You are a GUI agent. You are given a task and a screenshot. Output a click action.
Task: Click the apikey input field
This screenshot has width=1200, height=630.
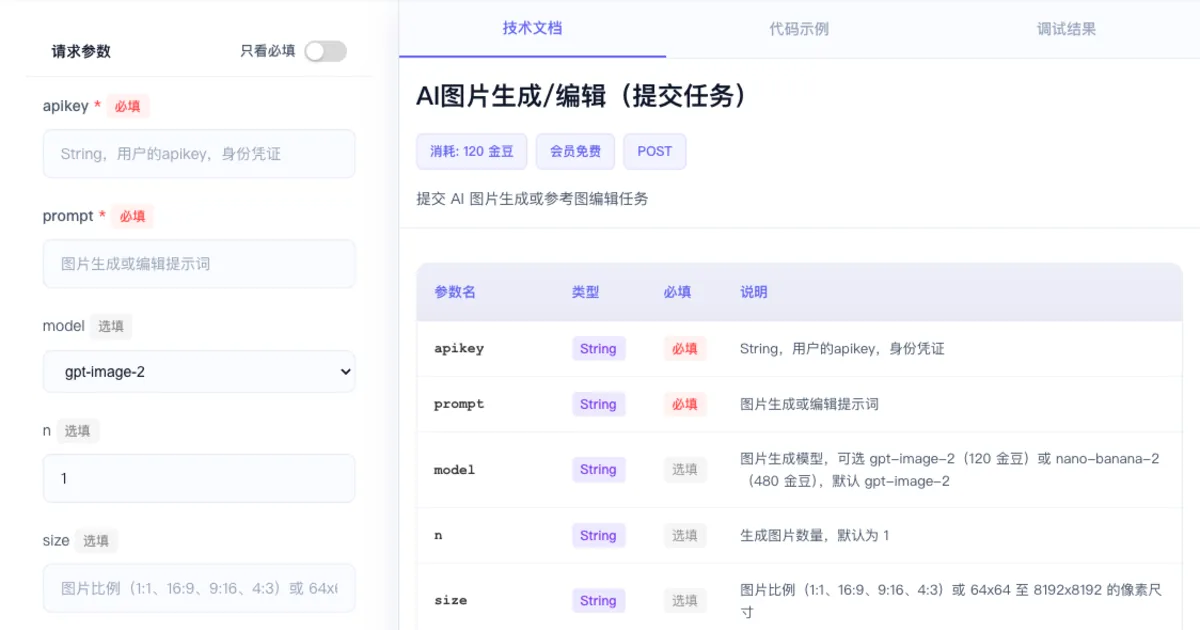point(199,154)
